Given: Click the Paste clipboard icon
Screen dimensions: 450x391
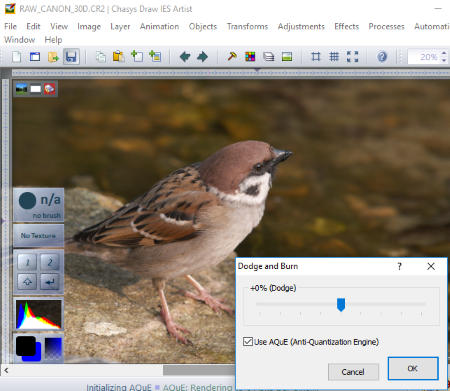Looking at the screenshot, I should pos(118,56).
